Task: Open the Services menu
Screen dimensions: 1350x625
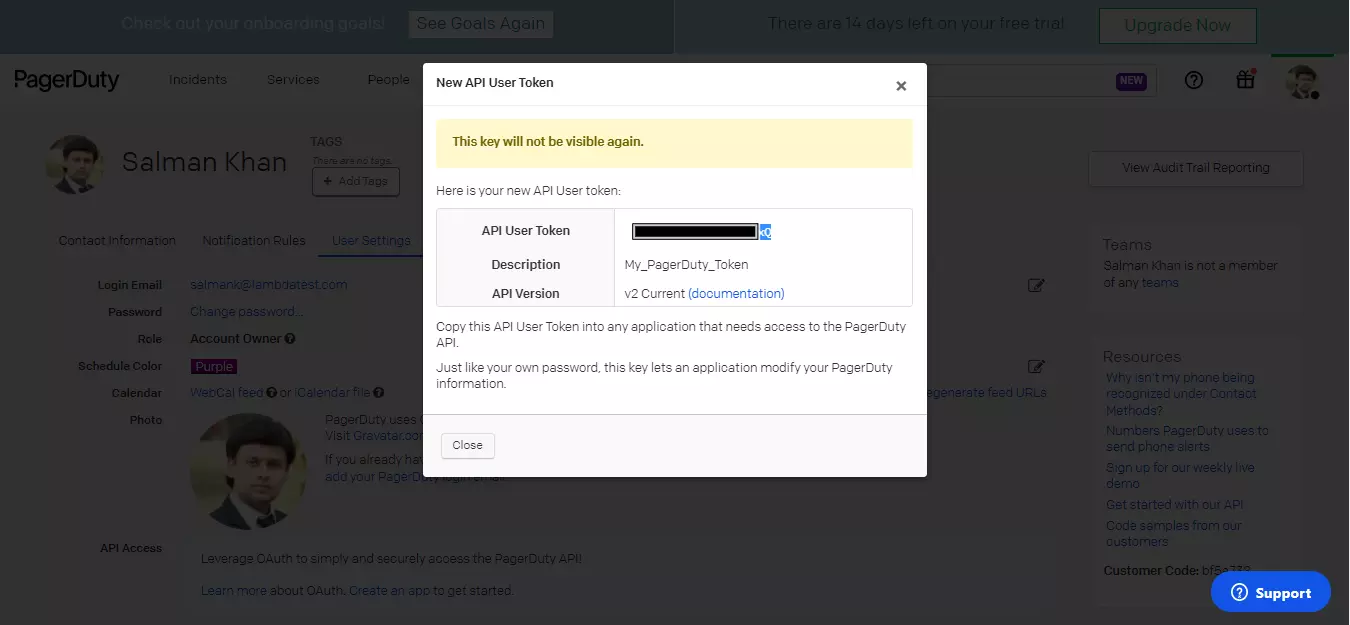Action: (293, 80)
